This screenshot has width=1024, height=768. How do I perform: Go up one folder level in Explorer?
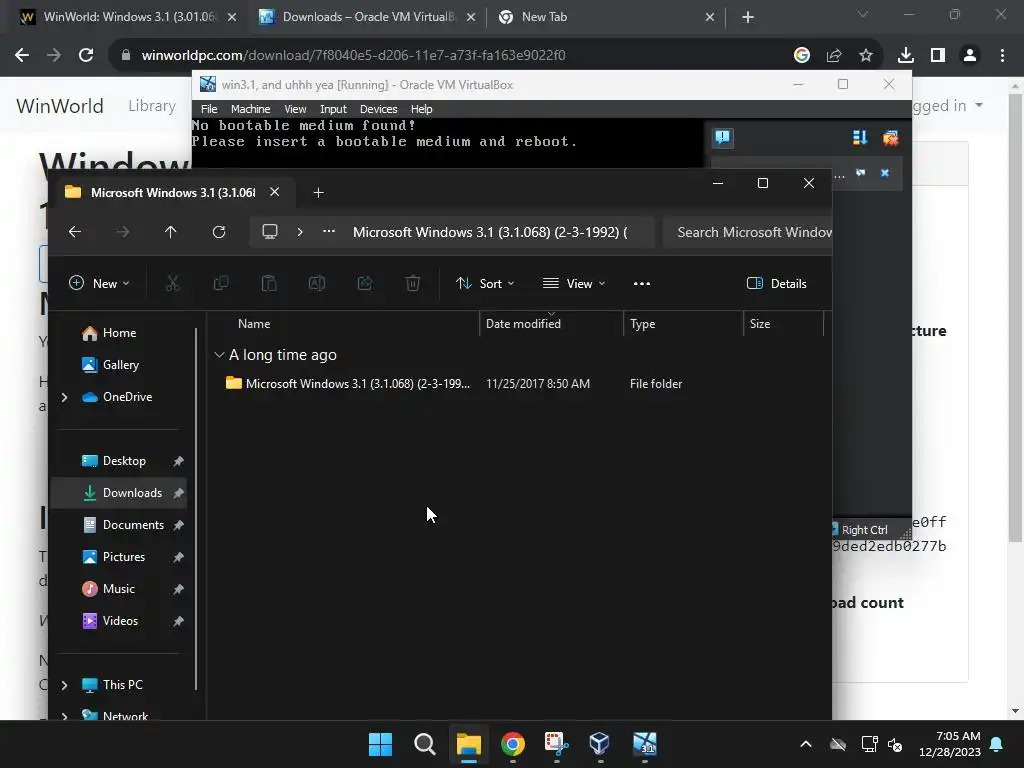tap(170, 232)
